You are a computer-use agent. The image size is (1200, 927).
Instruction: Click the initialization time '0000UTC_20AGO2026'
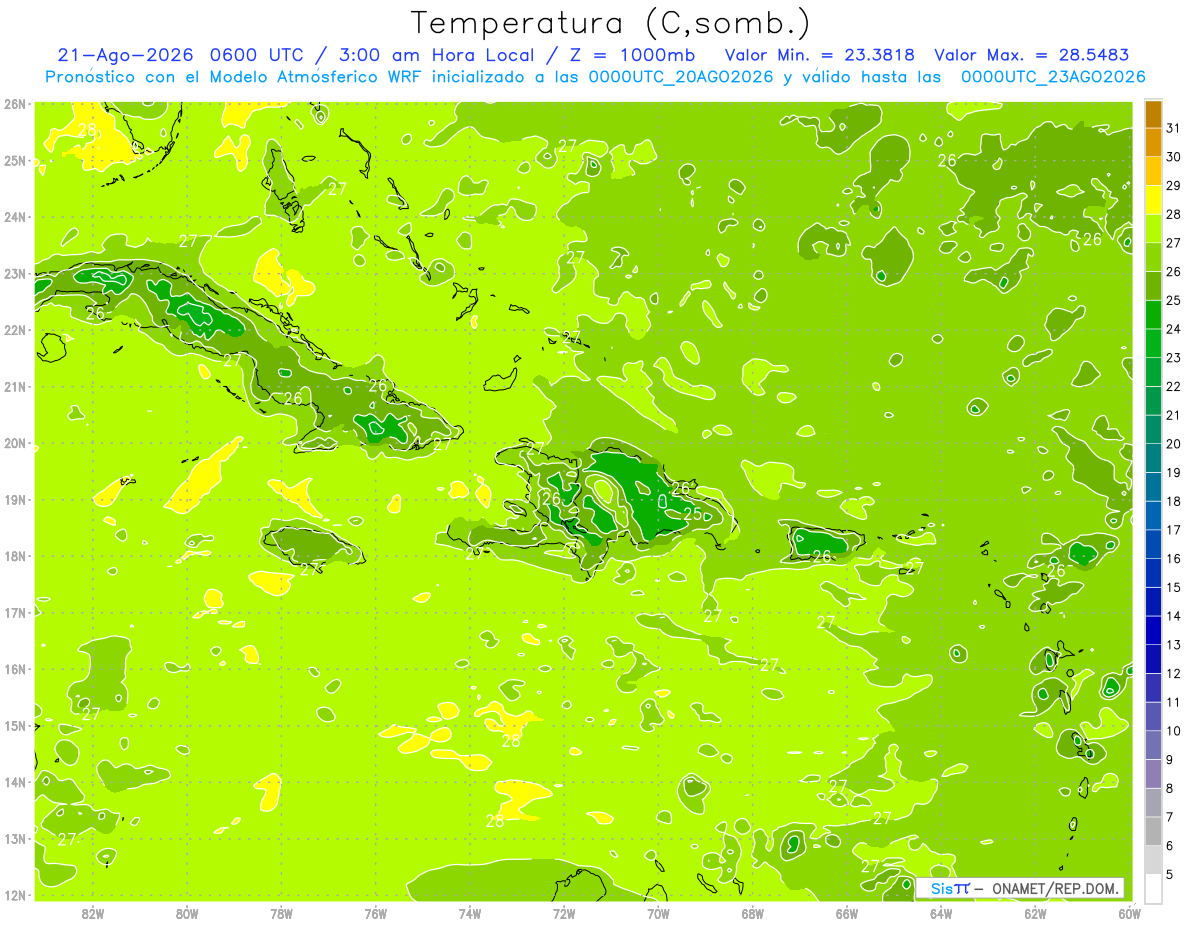(681, 77)
